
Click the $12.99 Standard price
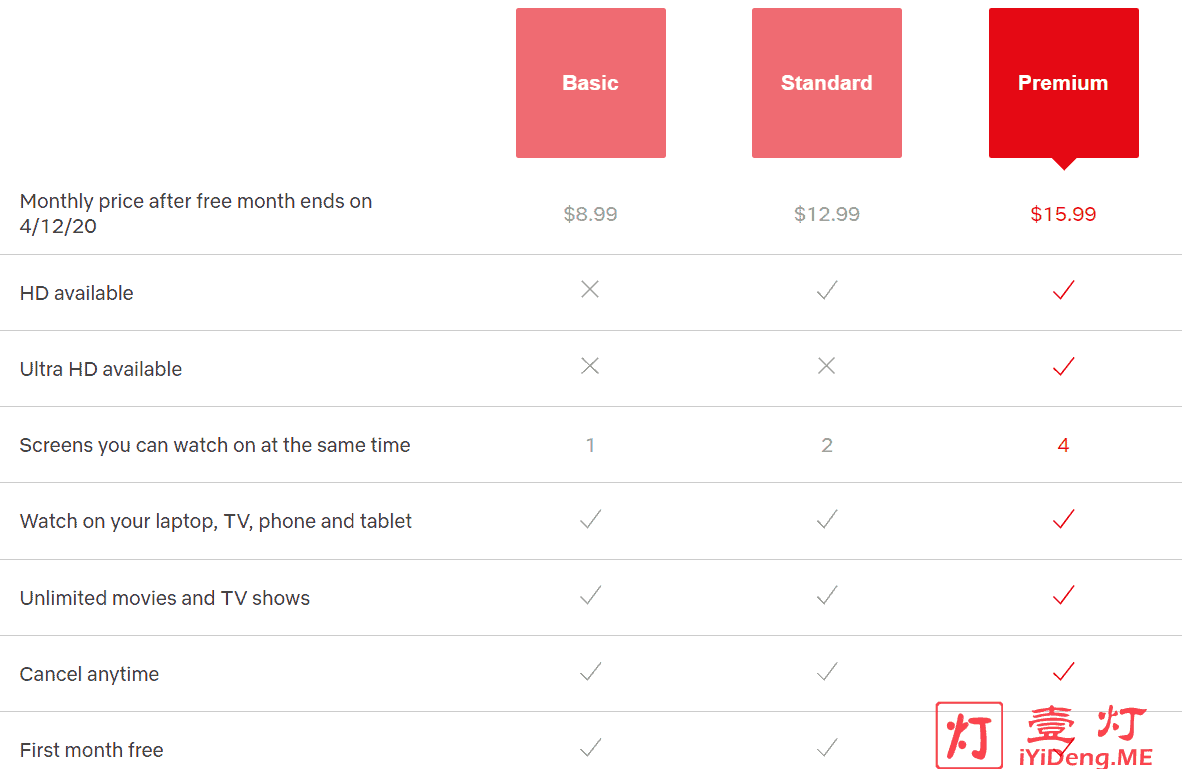click(x=827, y=214)
